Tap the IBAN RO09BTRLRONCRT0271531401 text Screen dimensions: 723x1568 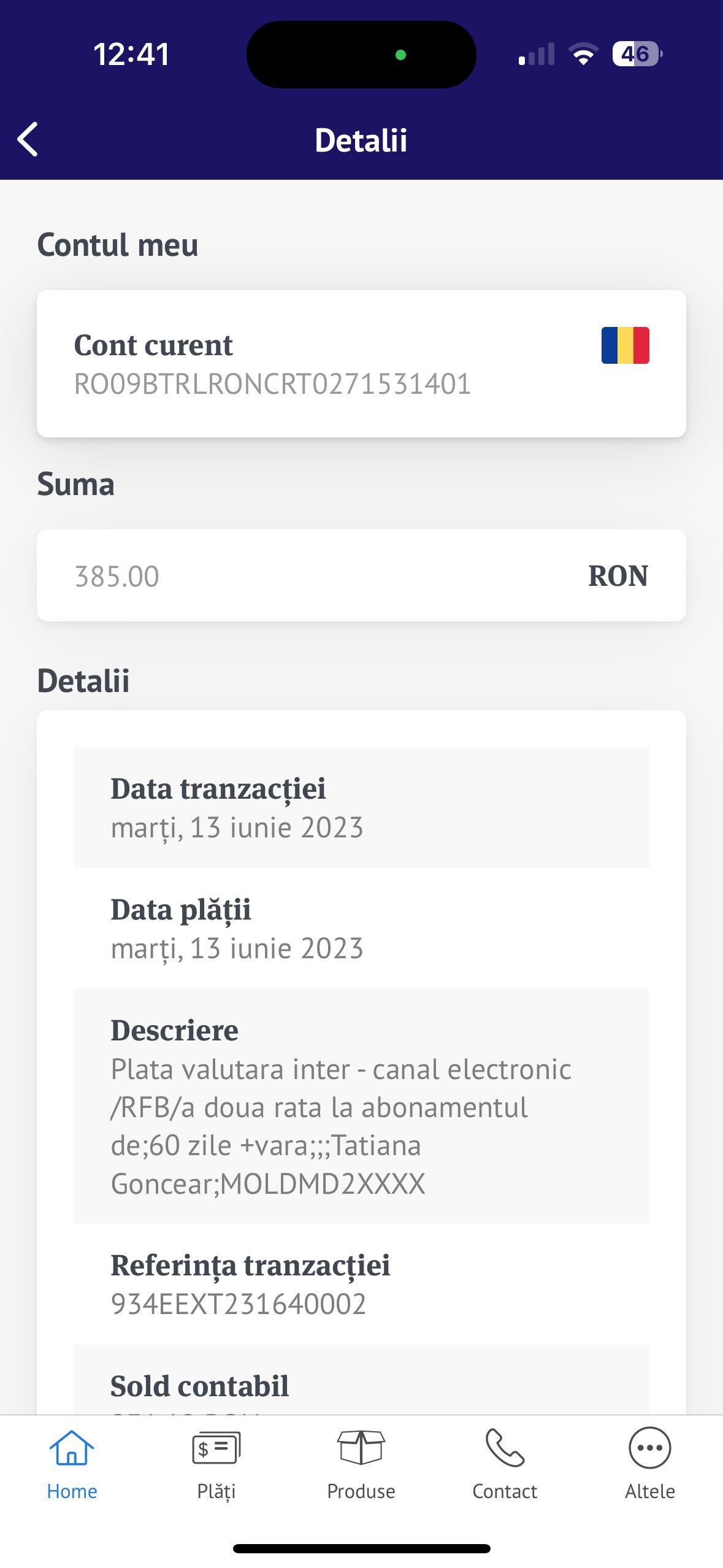coord(272,384)
